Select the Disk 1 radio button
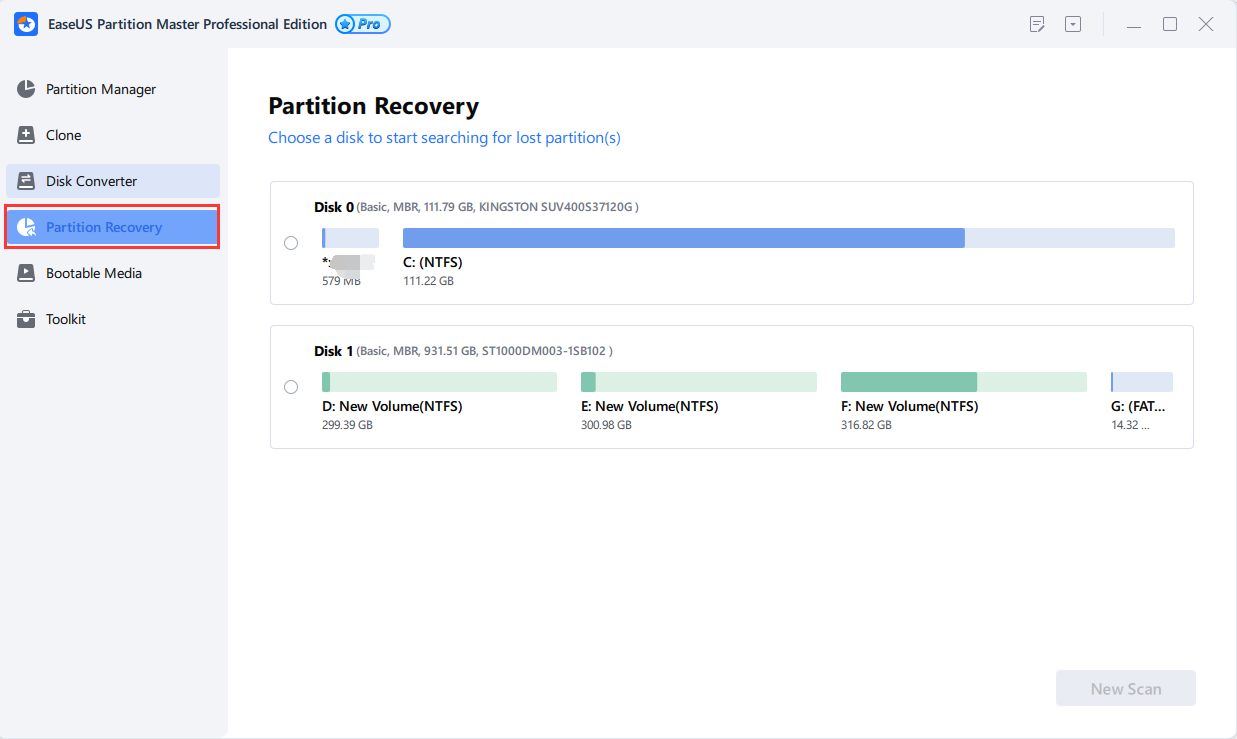 coord(291,387)
